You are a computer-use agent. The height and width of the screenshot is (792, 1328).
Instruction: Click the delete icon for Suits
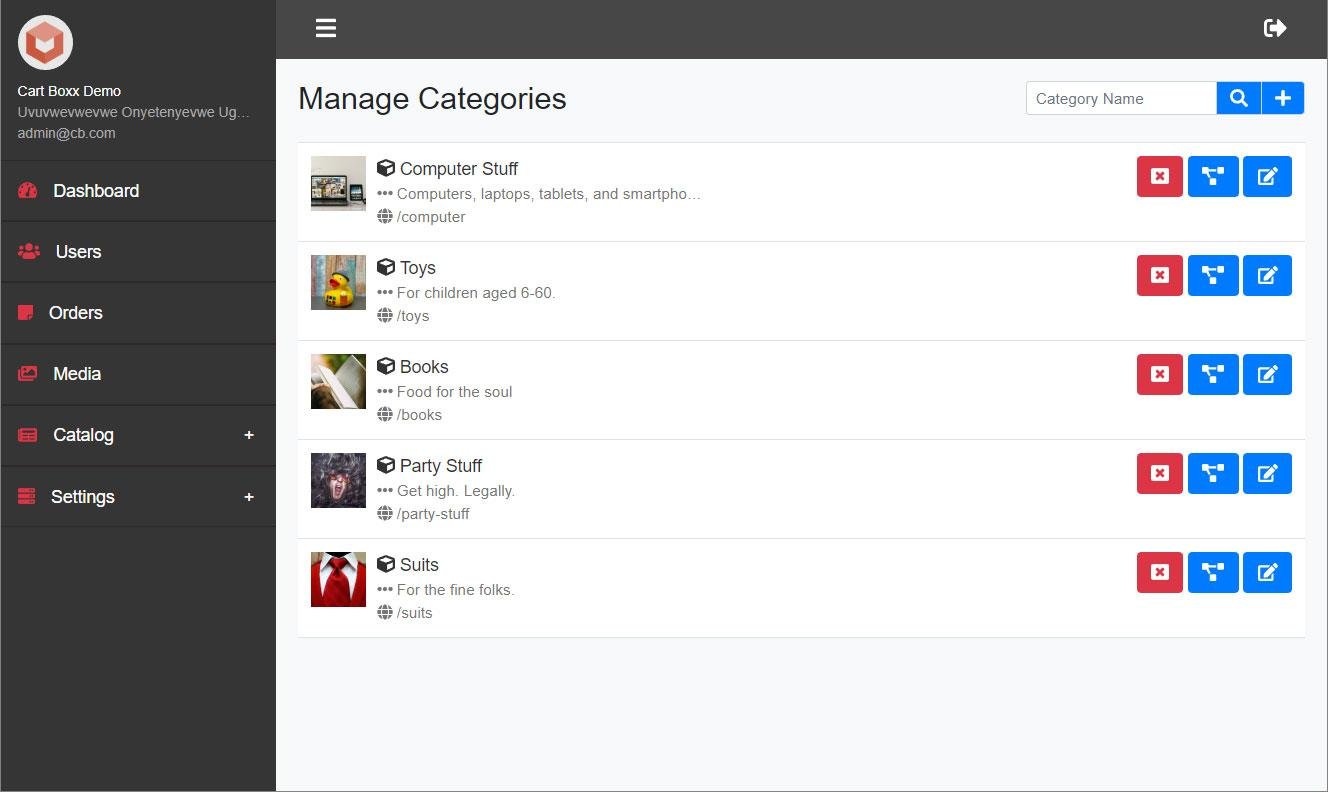coord(1159,572)
